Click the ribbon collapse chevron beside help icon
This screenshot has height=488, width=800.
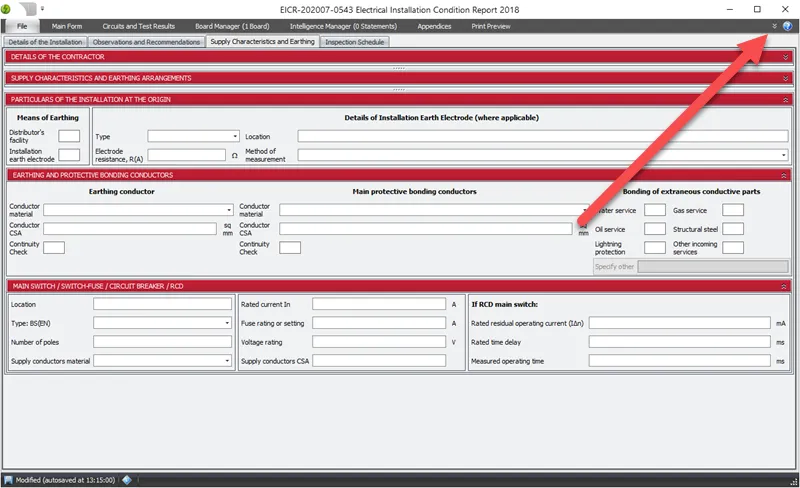[x=775, y=26]
